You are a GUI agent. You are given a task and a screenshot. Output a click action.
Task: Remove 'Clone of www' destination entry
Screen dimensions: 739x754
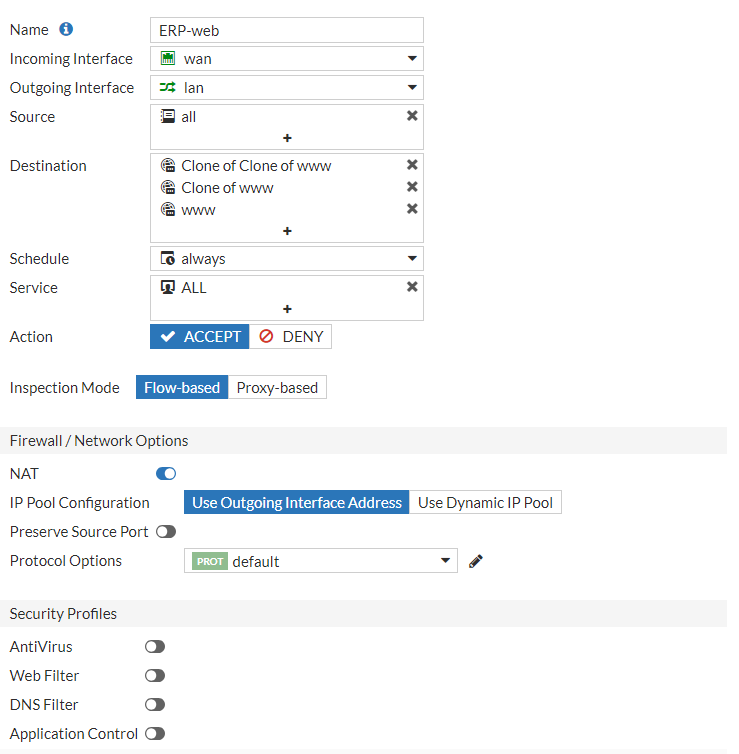click(412, 187)
